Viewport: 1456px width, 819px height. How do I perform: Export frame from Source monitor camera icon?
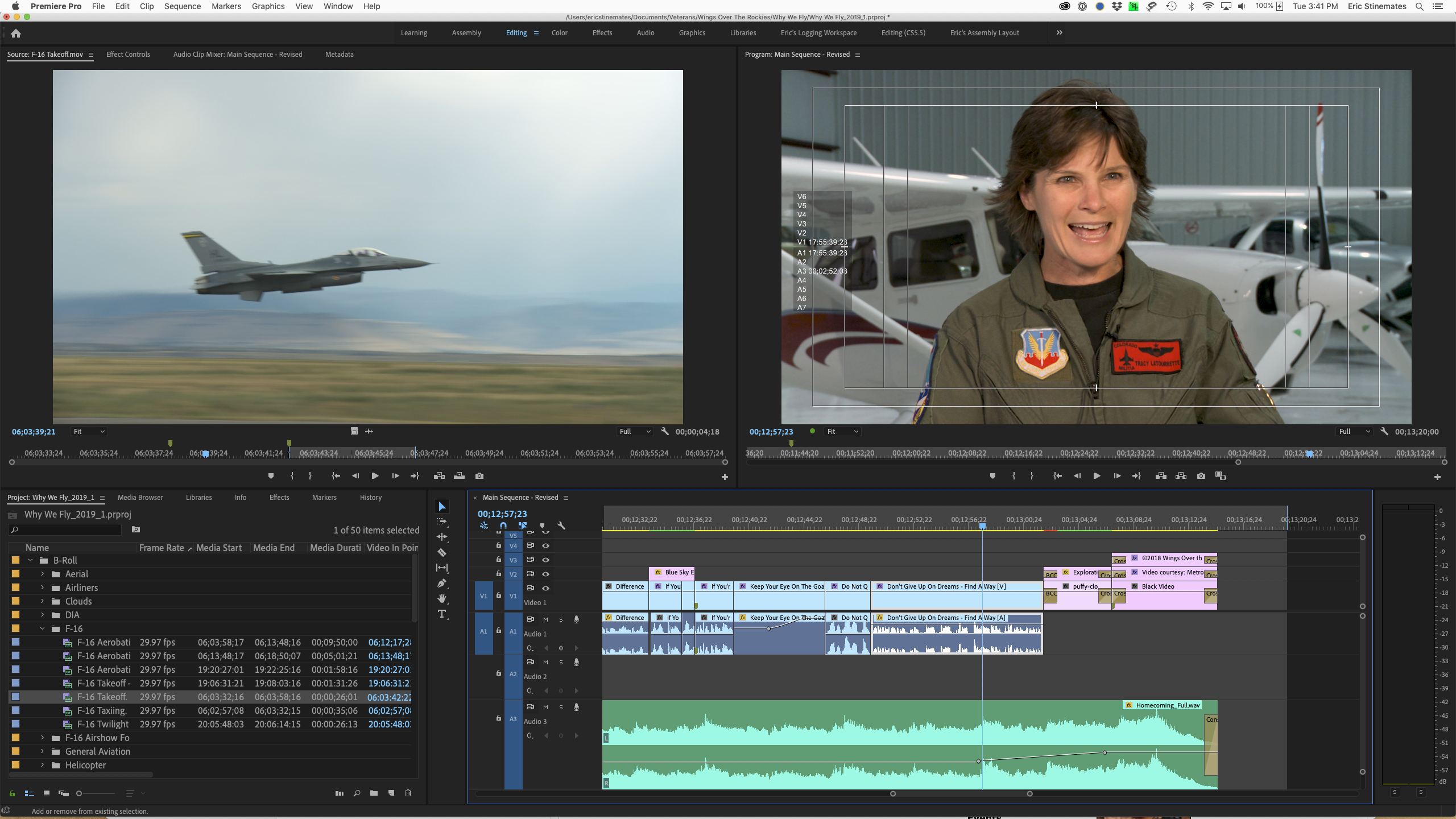click(x=479, y=476)
